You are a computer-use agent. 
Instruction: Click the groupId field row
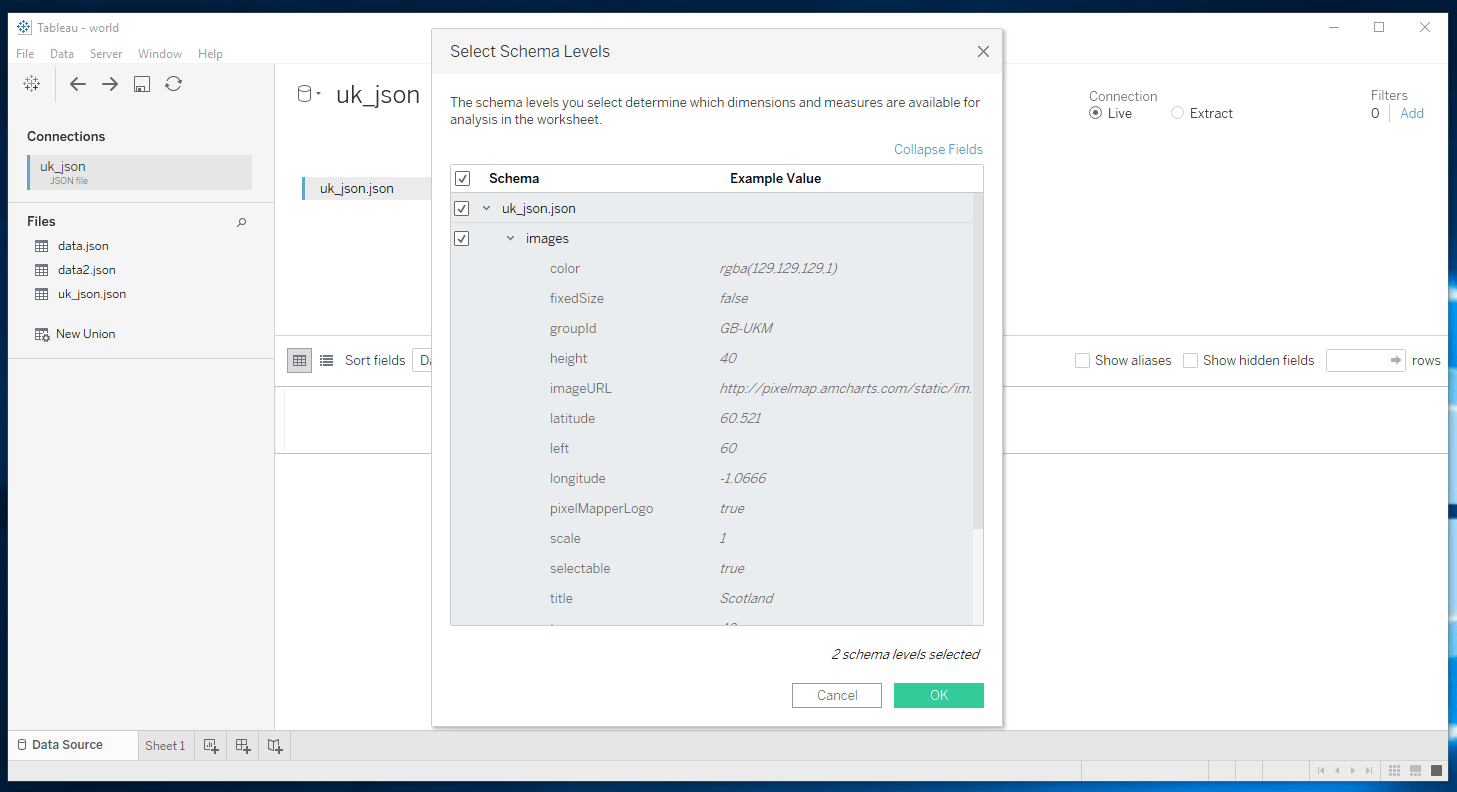[x=711, y=329]
